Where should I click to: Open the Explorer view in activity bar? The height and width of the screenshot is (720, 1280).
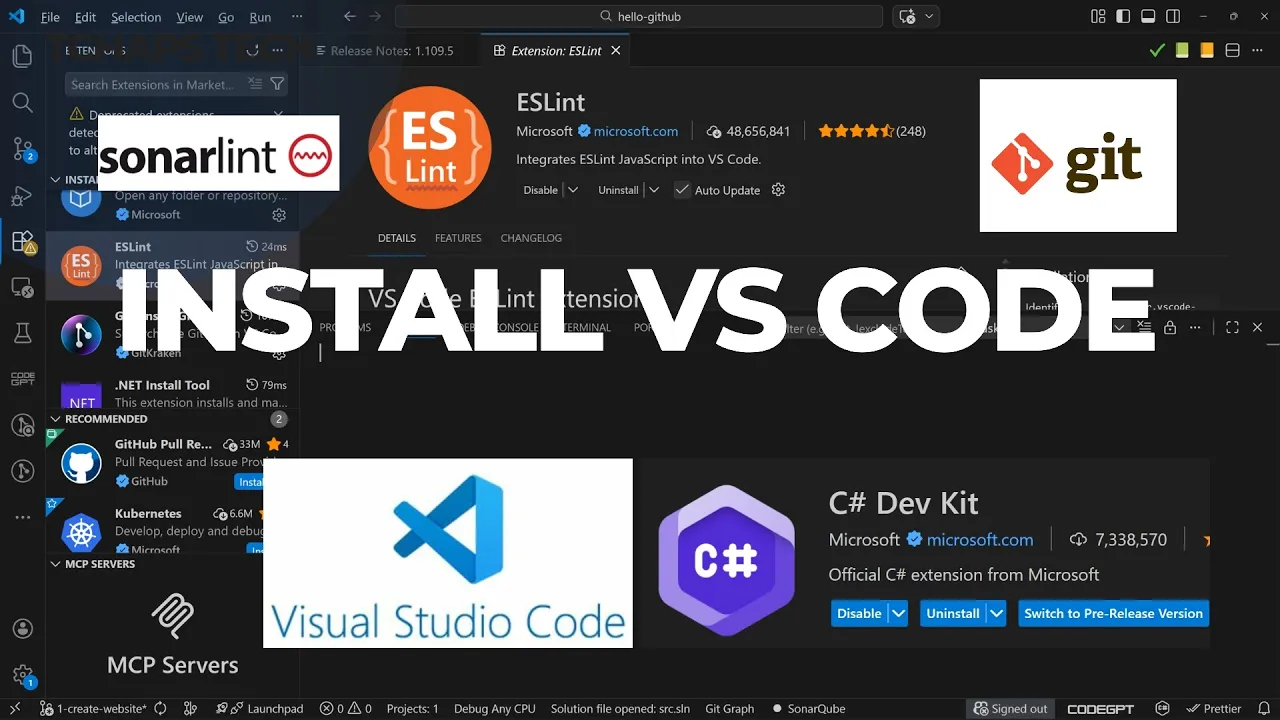(x=22, y=56)
